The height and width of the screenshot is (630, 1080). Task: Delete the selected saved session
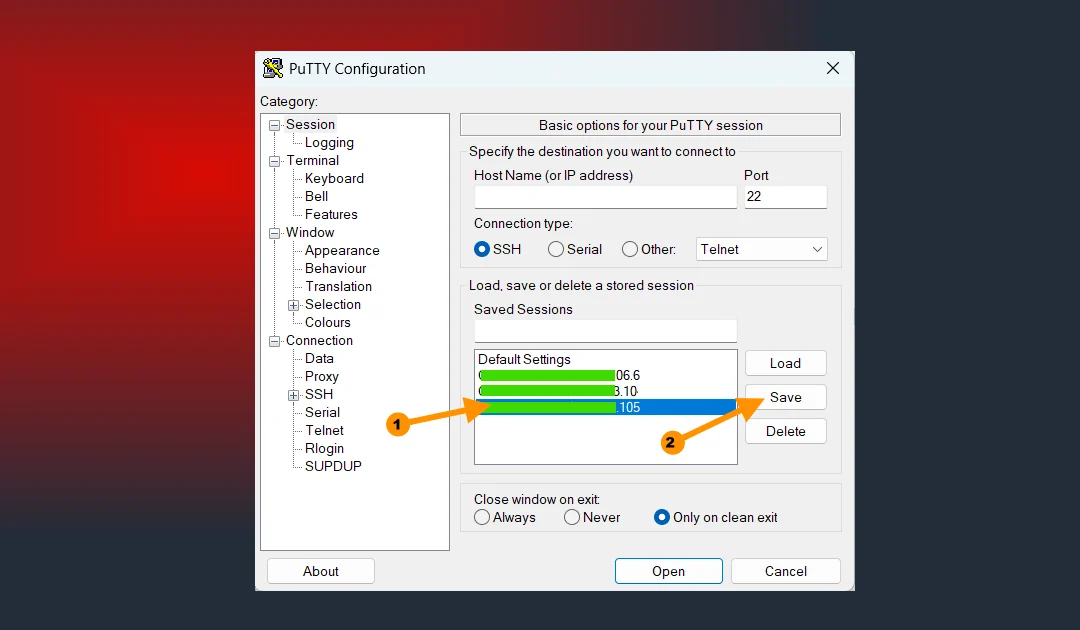tap(785, 431)
